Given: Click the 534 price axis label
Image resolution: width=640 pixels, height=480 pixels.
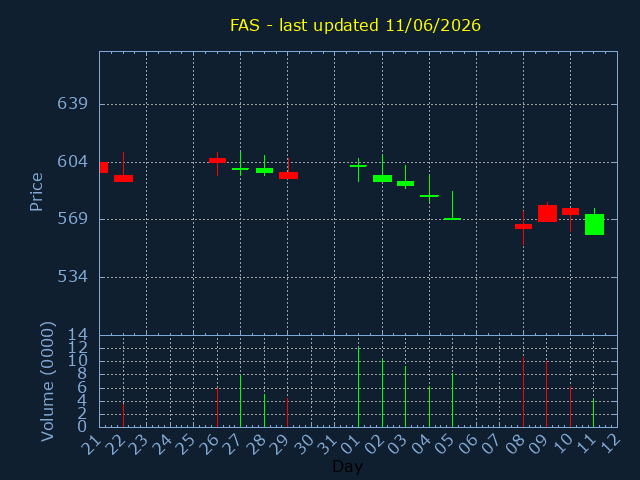Looking at the screenshot, I should [73, 277].
